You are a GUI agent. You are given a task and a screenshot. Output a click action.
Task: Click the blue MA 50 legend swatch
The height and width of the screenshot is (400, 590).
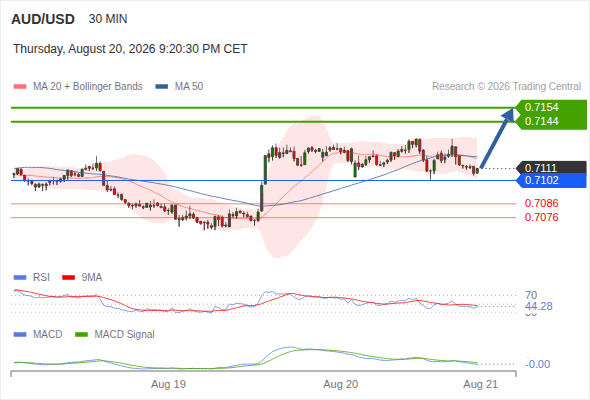[162, 87]
